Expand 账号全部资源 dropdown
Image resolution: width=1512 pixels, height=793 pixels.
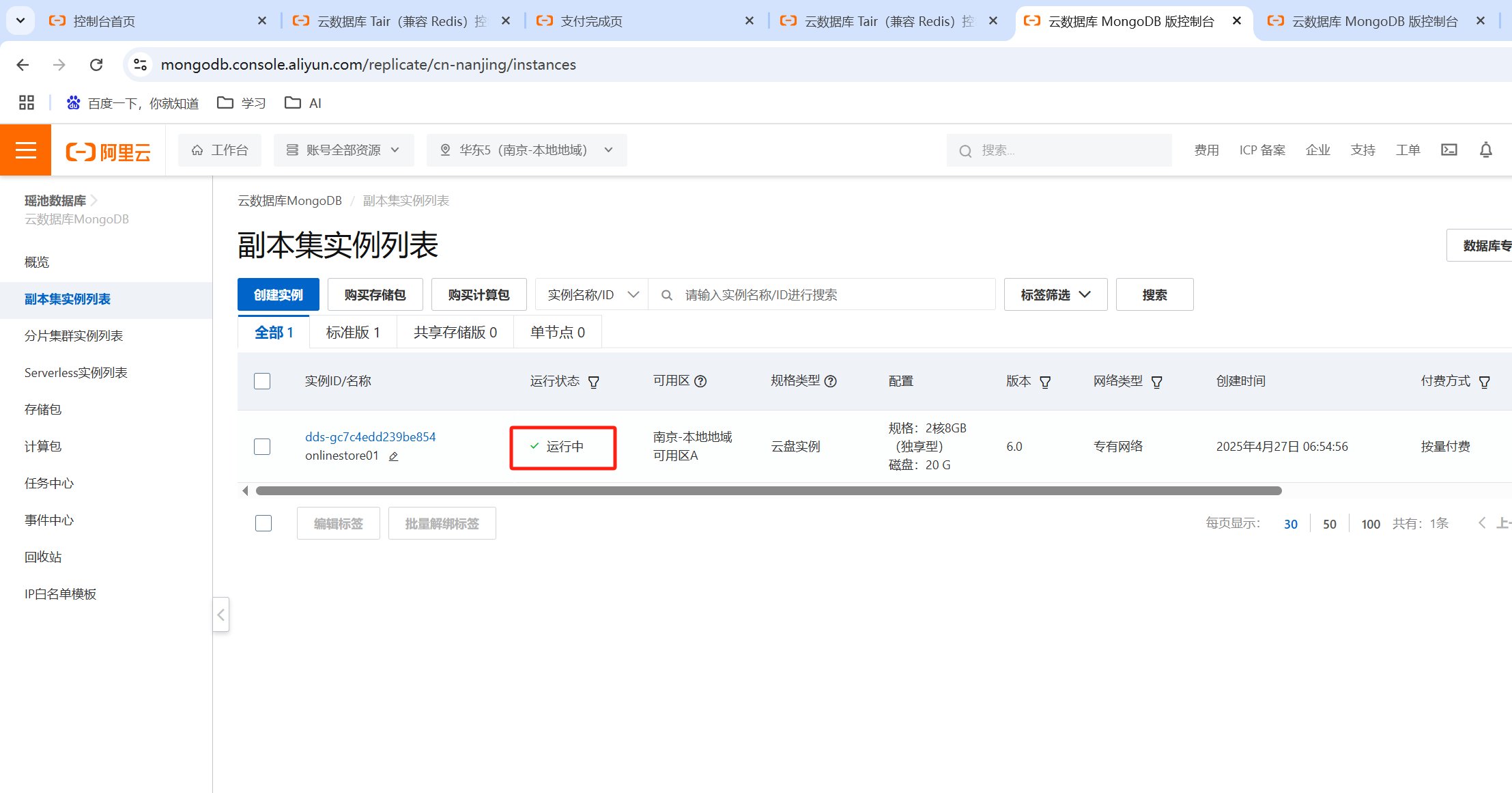pyautogui.click(x=343, y=150)
